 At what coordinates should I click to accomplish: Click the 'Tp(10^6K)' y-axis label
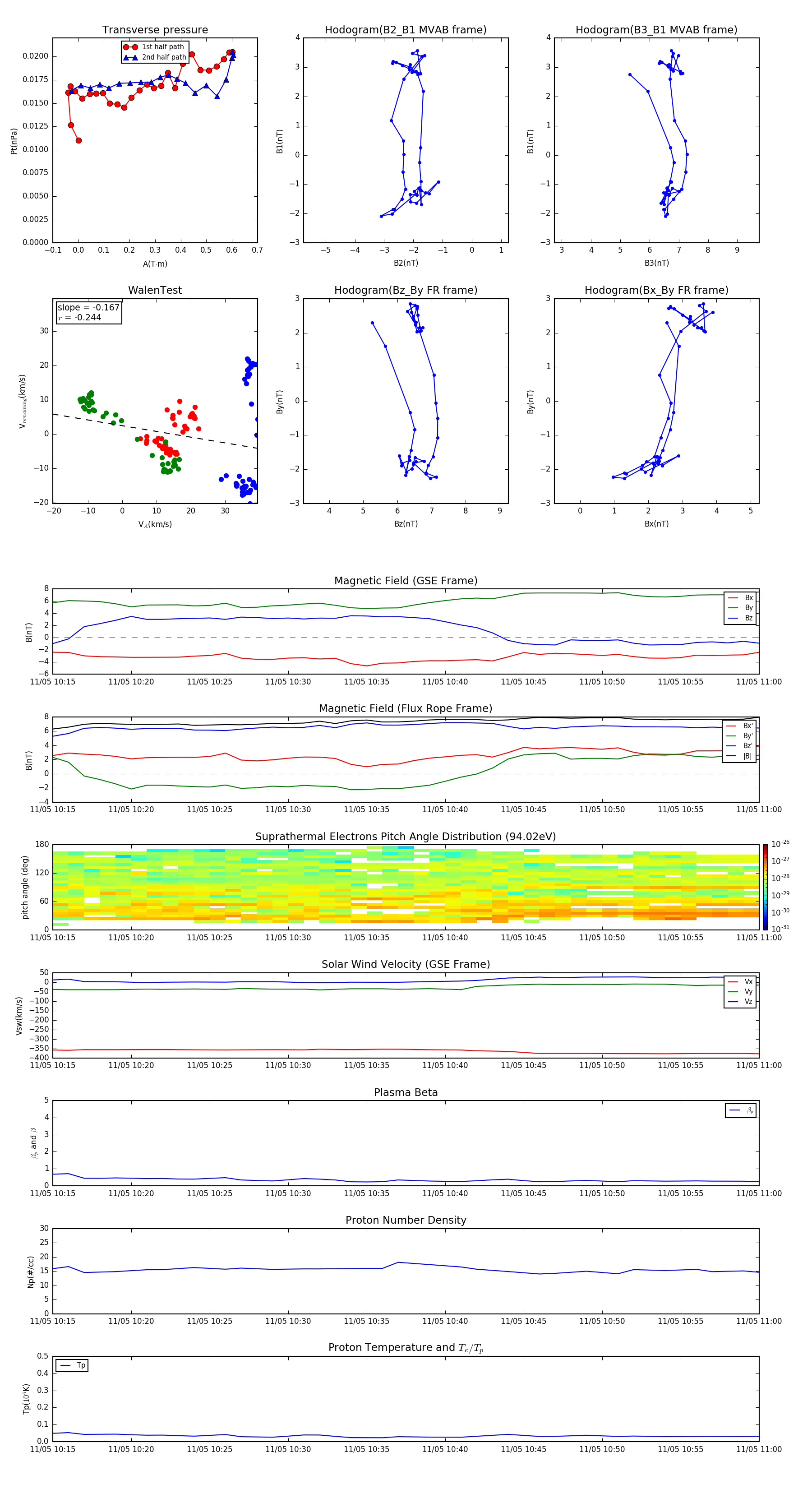[x=26, y=1399]
